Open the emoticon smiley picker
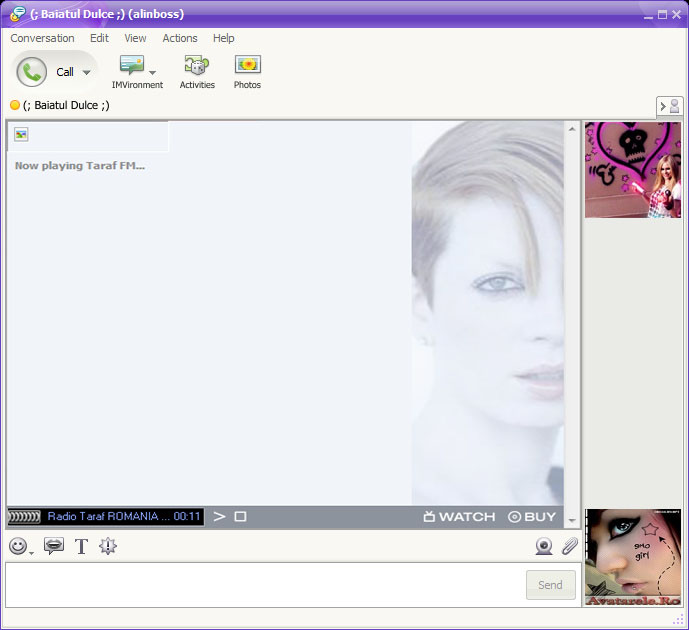 (x=18, y=546)
